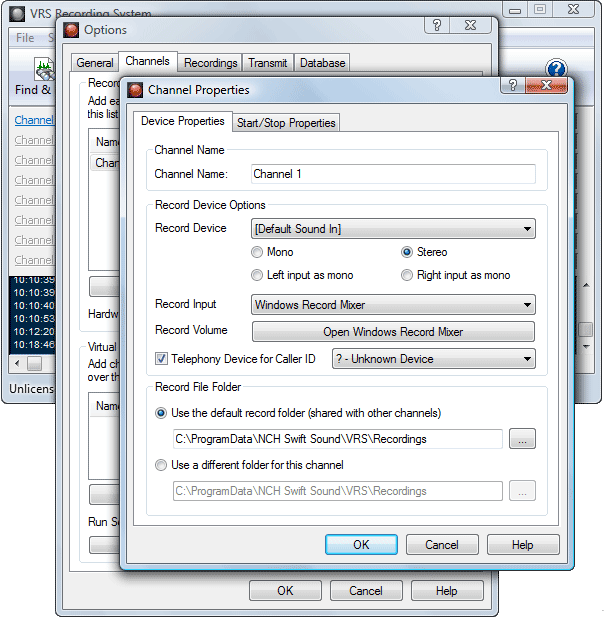604x618 pixels.
Task: Switch to Device Properties tab
Action: point(183,121)
